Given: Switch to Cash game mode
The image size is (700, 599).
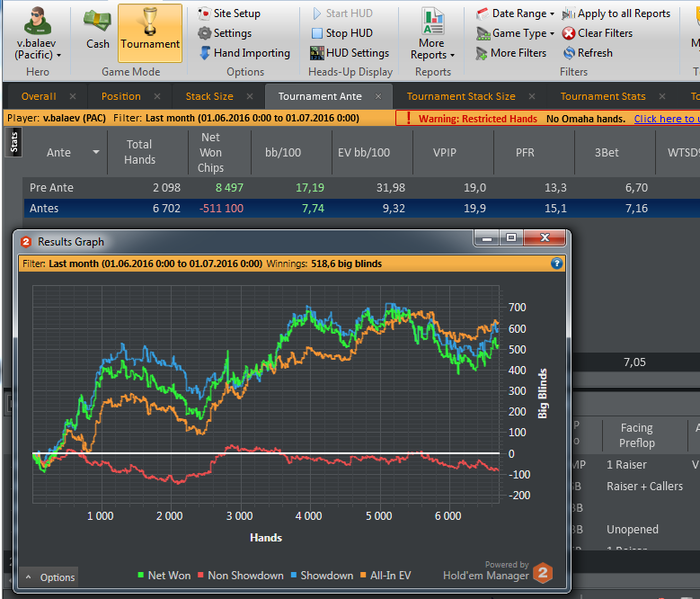Looking at the screenshot, I should (x=97, y=30).
